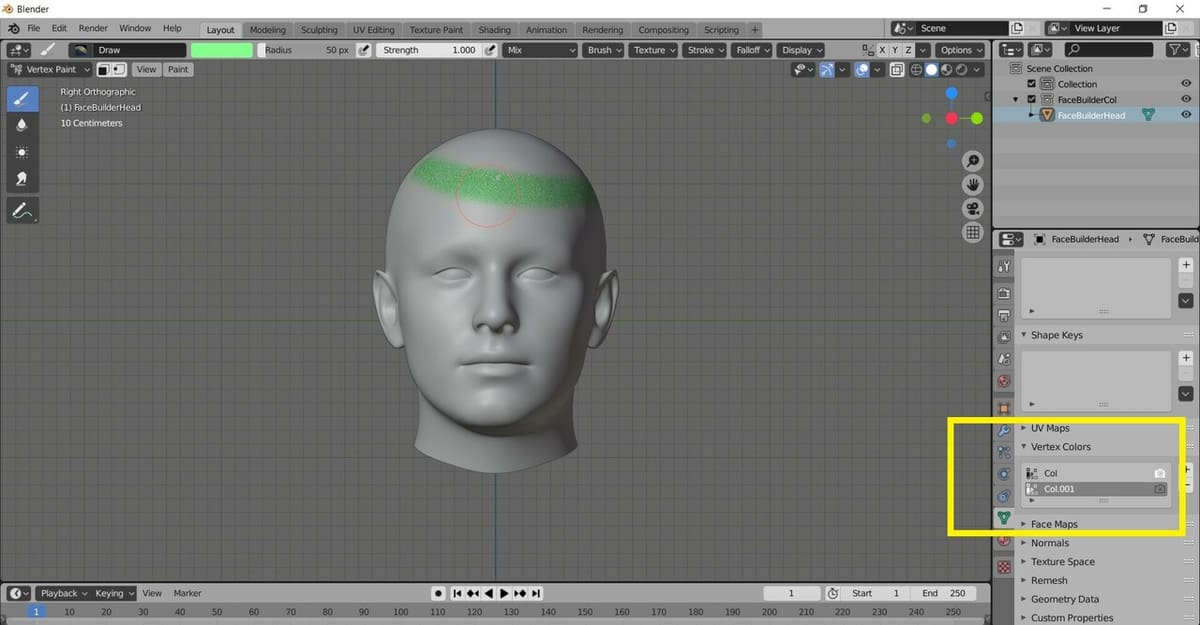
Task: Open the Particles properties tab
Action: 1004,452
